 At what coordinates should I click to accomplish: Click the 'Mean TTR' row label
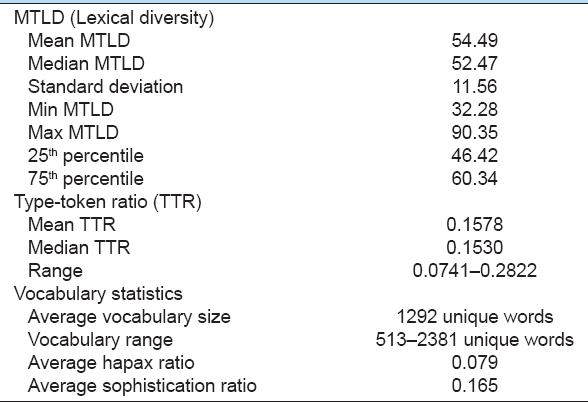pyautogui.click(x=72, y=225)
